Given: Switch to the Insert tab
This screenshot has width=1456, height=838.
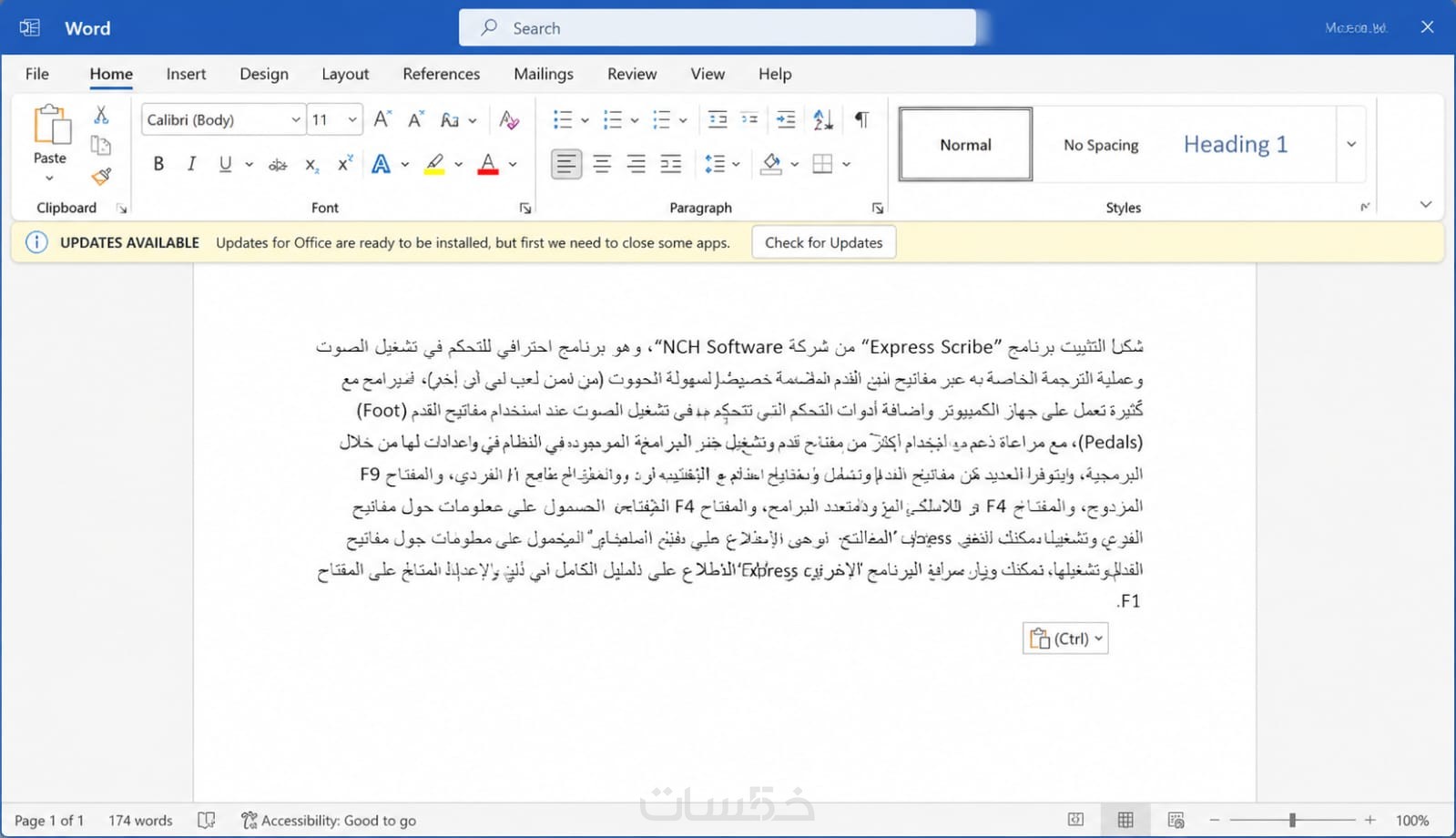Looking at the screenshot, I should point(186,74).
